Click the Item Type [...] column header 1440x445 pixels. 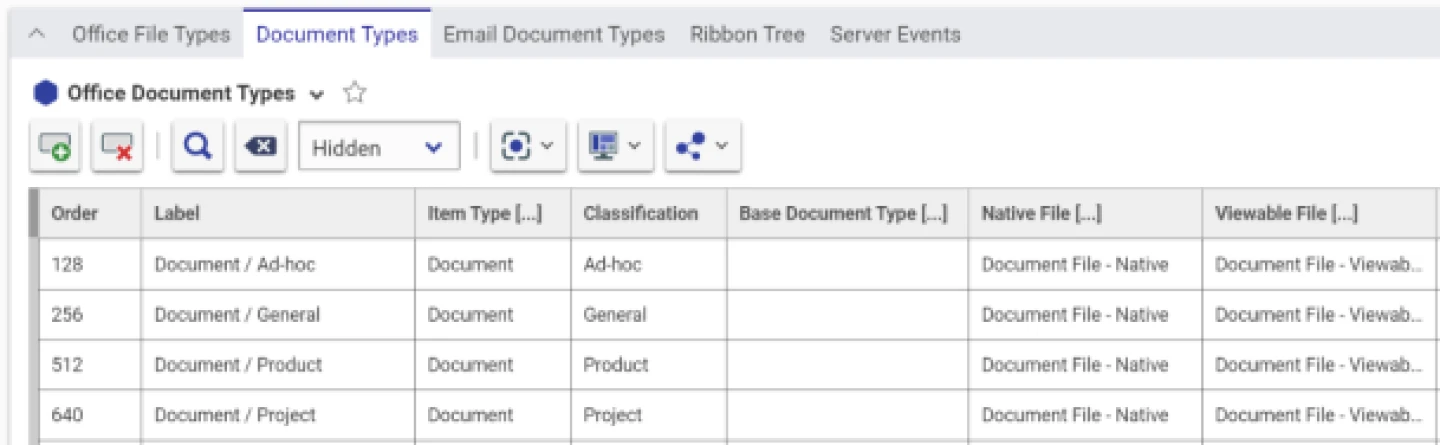(493, 213)
